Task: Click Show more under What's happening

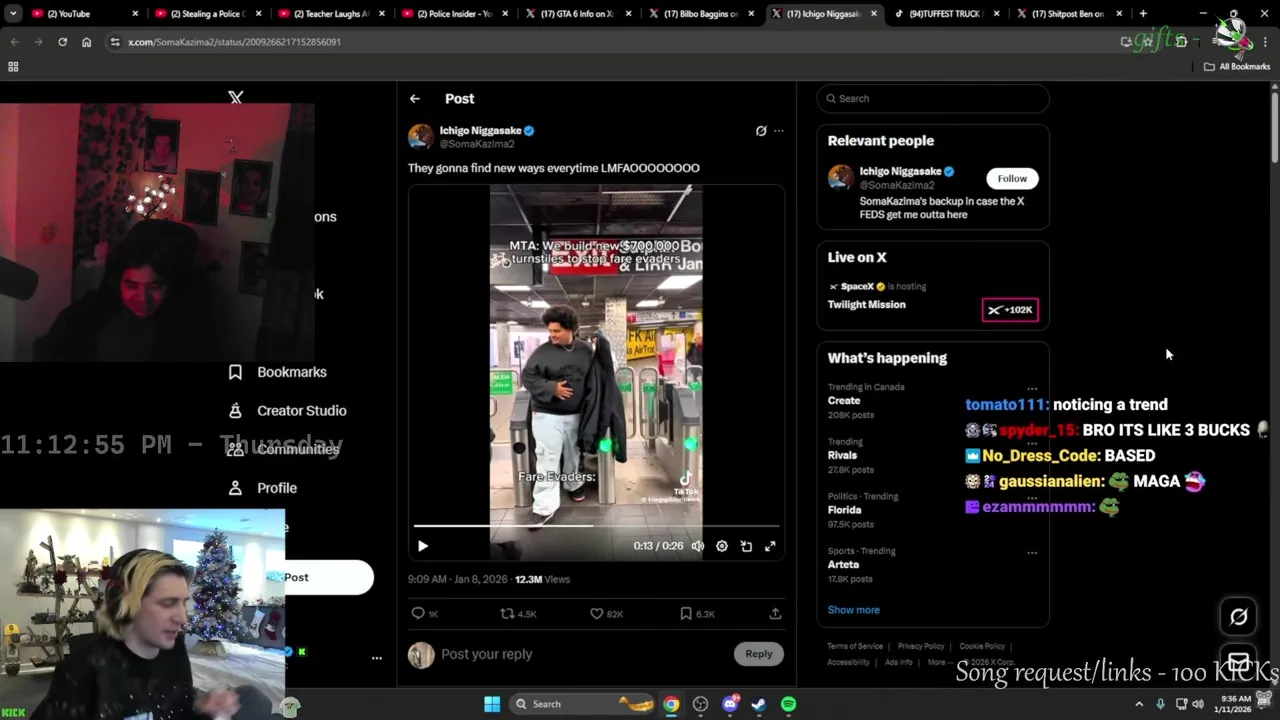Action: [853, 610]
